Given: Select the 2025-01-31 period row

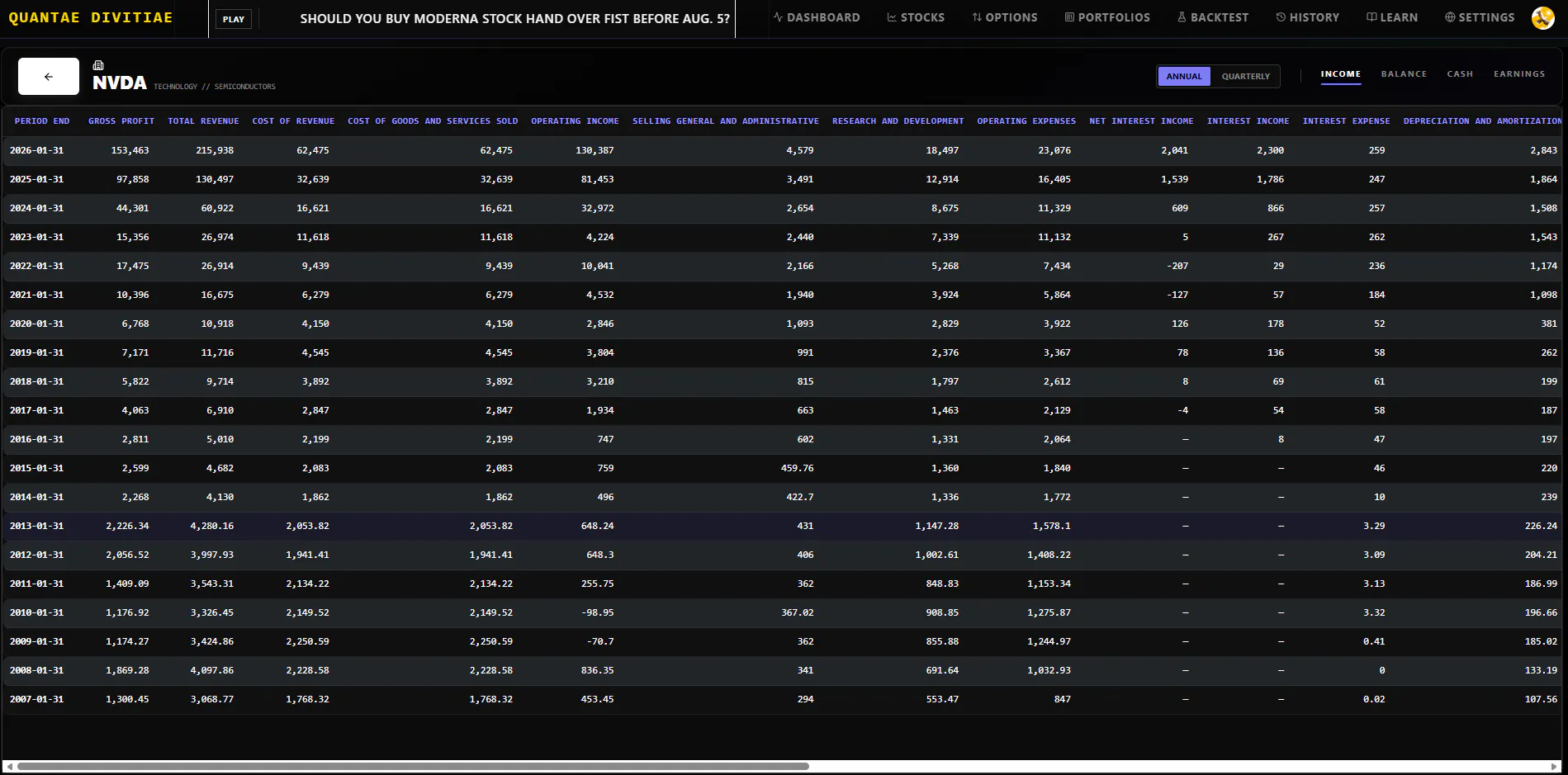Looking at the screenshot, I should pos(782,179).
